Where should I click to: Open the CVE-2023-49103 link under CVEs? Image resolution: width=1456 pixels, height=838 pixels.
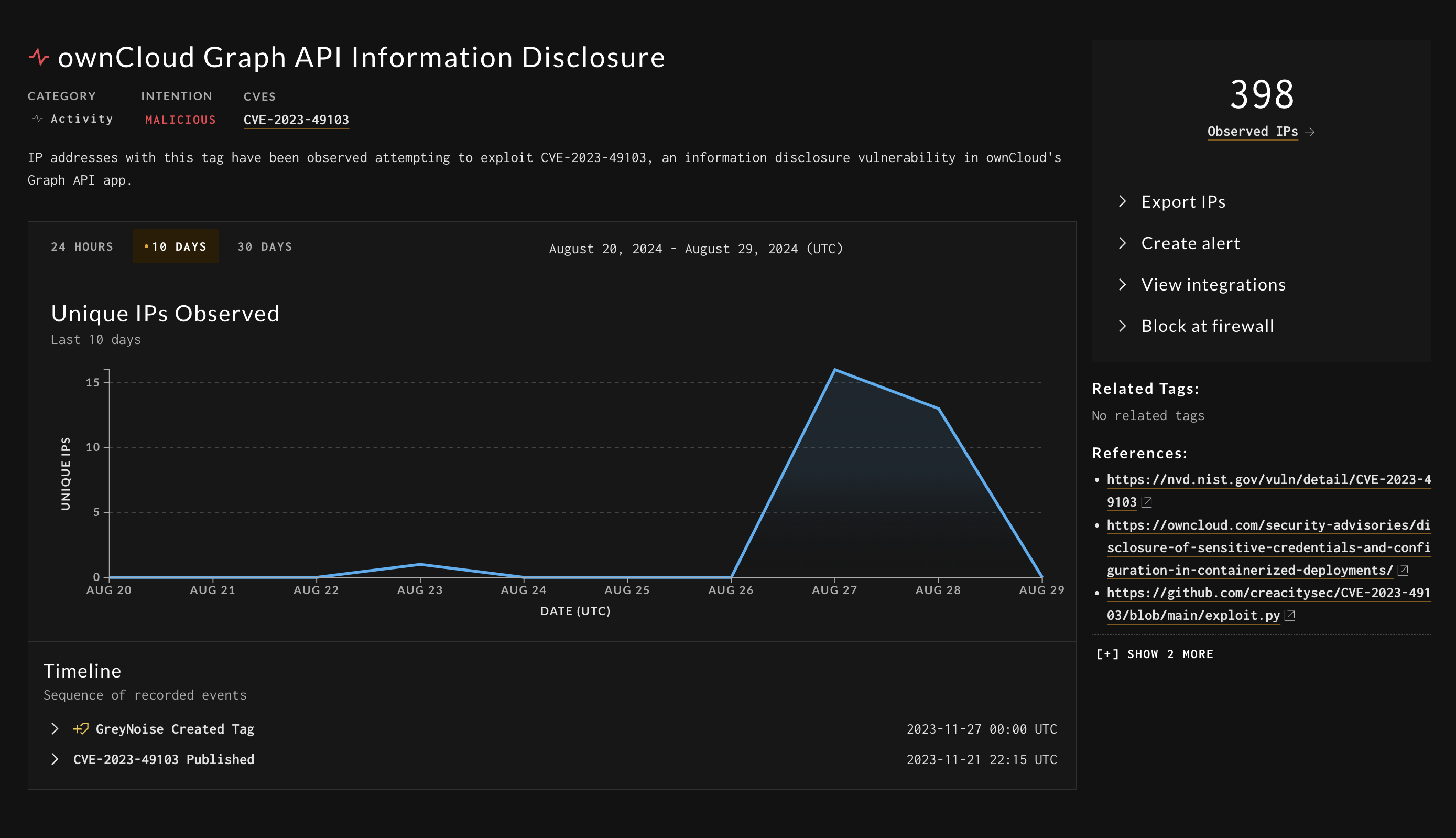click(296, 120)
